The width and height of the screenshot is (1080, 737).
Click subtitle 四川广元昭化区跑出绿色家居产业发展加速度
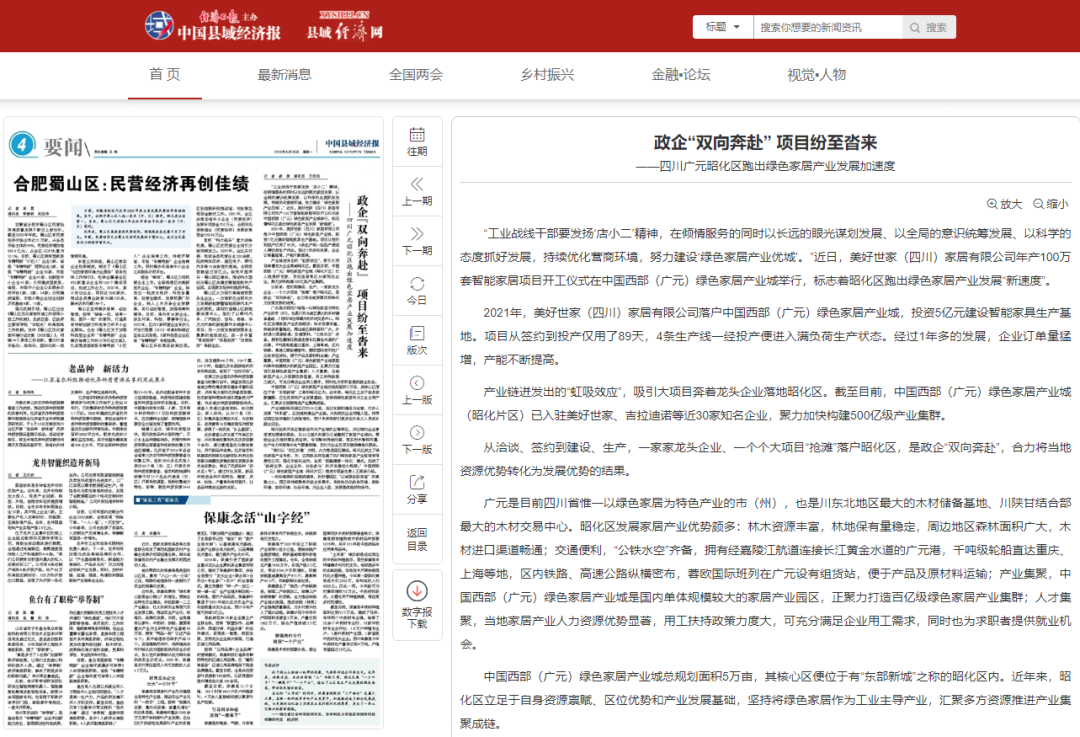765,166
